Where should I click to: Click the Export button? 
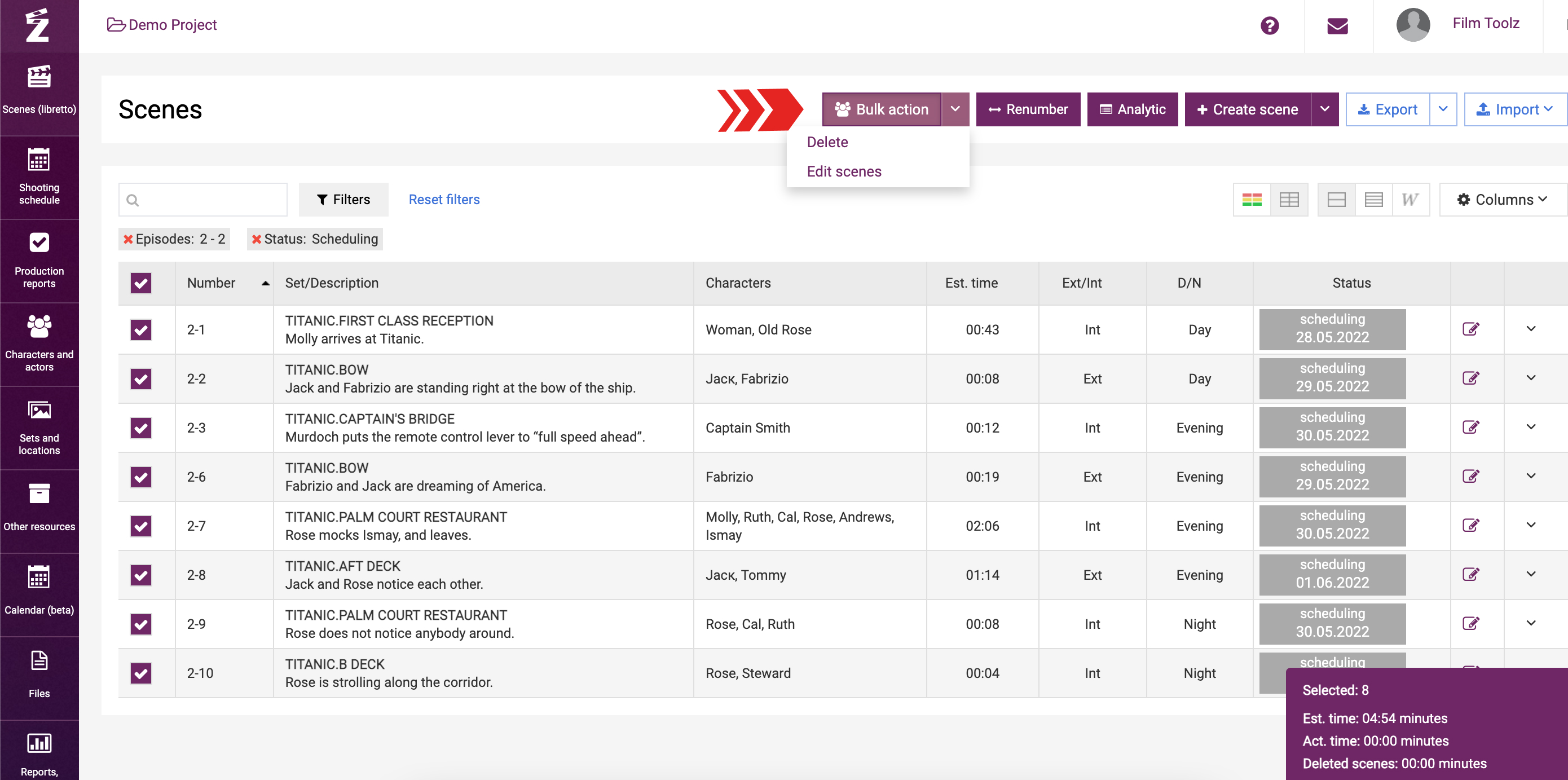[x=1387, y=109]
